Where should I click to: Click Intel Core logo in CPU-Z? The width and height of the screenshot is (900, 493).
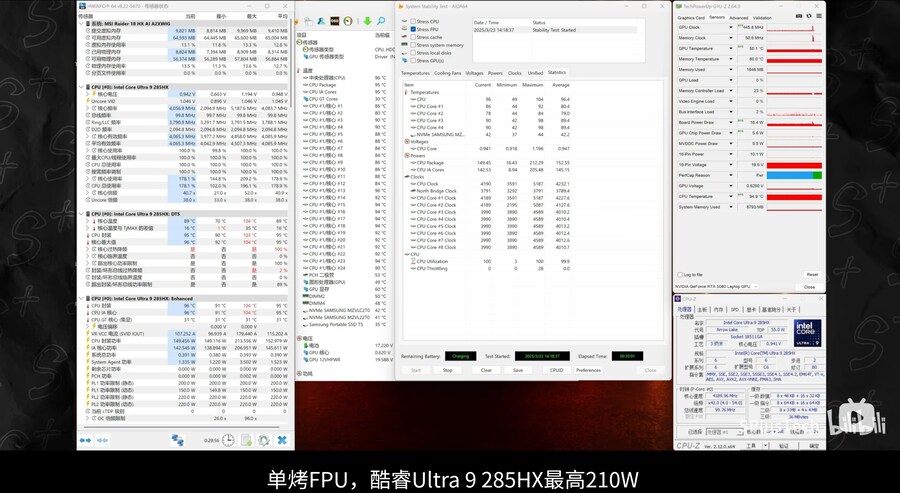tap(807, 333)
